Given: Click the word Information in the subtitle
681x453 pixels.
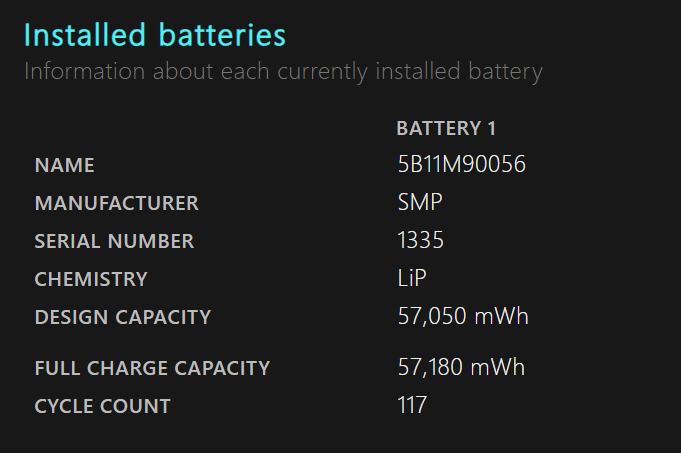Looking at the screenshot, I should (x=85, y=71).
